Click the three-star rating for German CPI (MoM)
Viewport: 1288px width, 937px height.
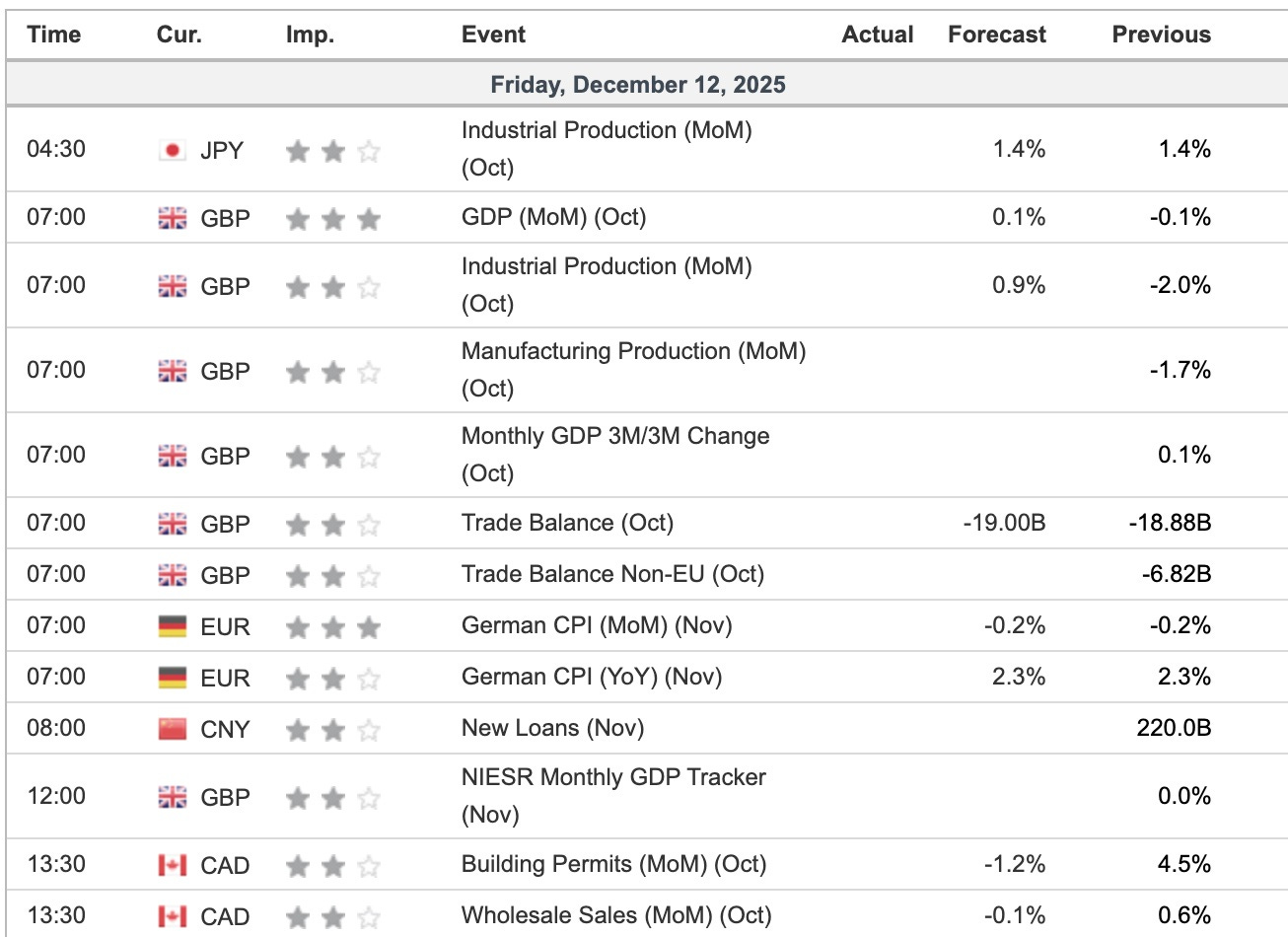click(332, 626)
